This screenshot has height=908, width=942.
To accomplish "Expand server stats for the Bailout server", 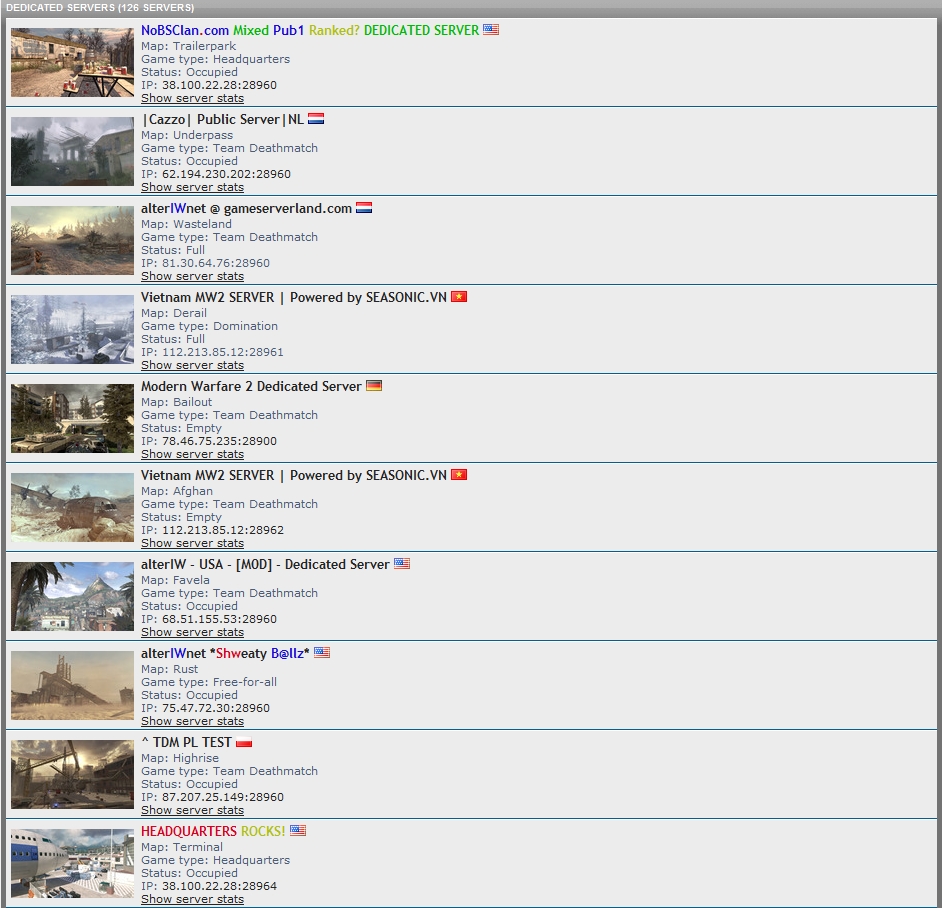I will (x=192, y=454).
